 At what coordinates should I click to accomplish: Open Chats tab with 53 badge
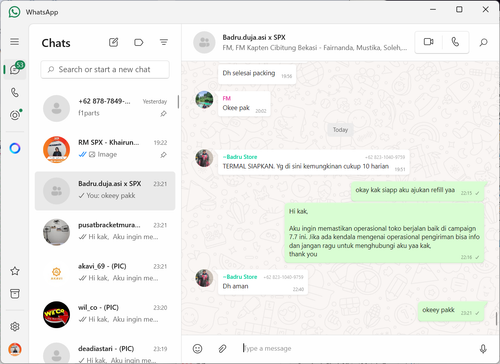pyautogui.click(x=15, y=69)
